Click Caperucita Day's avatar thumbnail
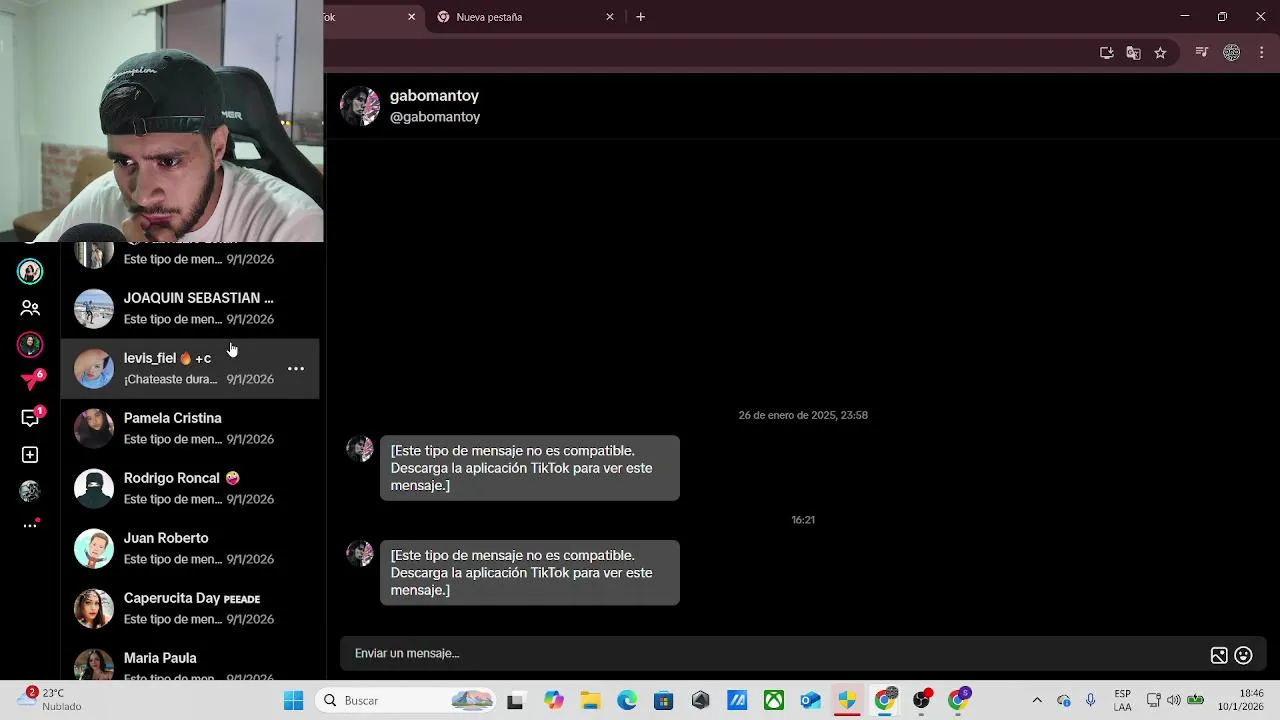Viewport: 1280px width, 720px height. tap(94, 609)
